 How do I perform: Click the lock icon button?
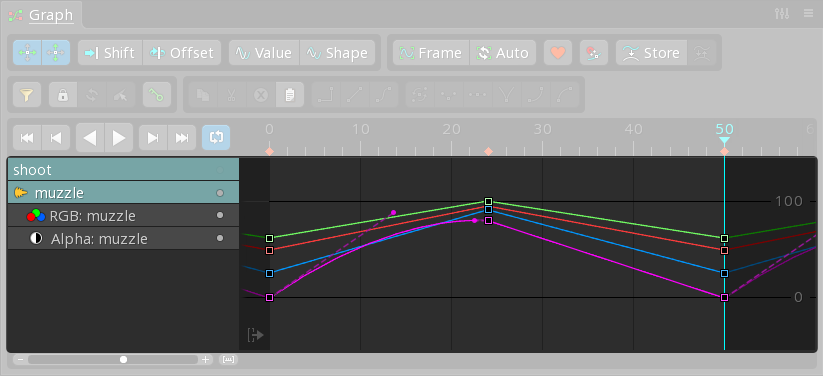63,95
